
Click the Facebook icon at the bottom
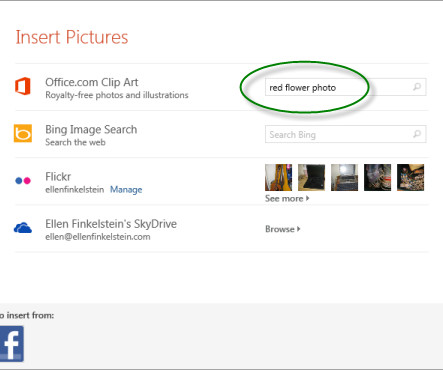[11, 344]
